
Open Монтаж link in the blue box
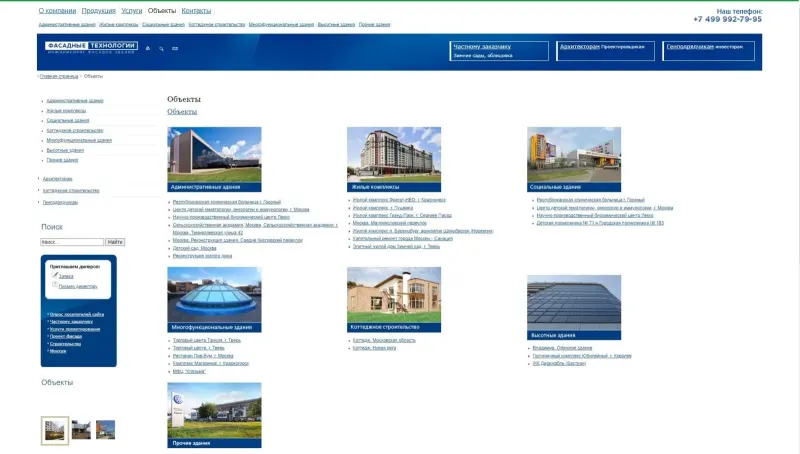[x=58, y=351]
